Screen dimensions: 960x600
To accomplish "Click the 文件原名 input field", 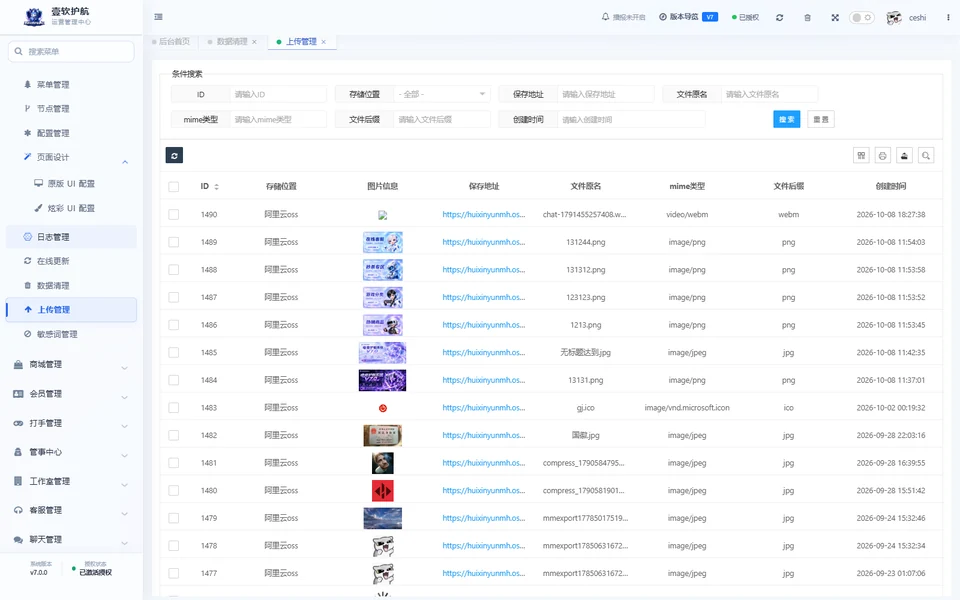I will 769,94.
